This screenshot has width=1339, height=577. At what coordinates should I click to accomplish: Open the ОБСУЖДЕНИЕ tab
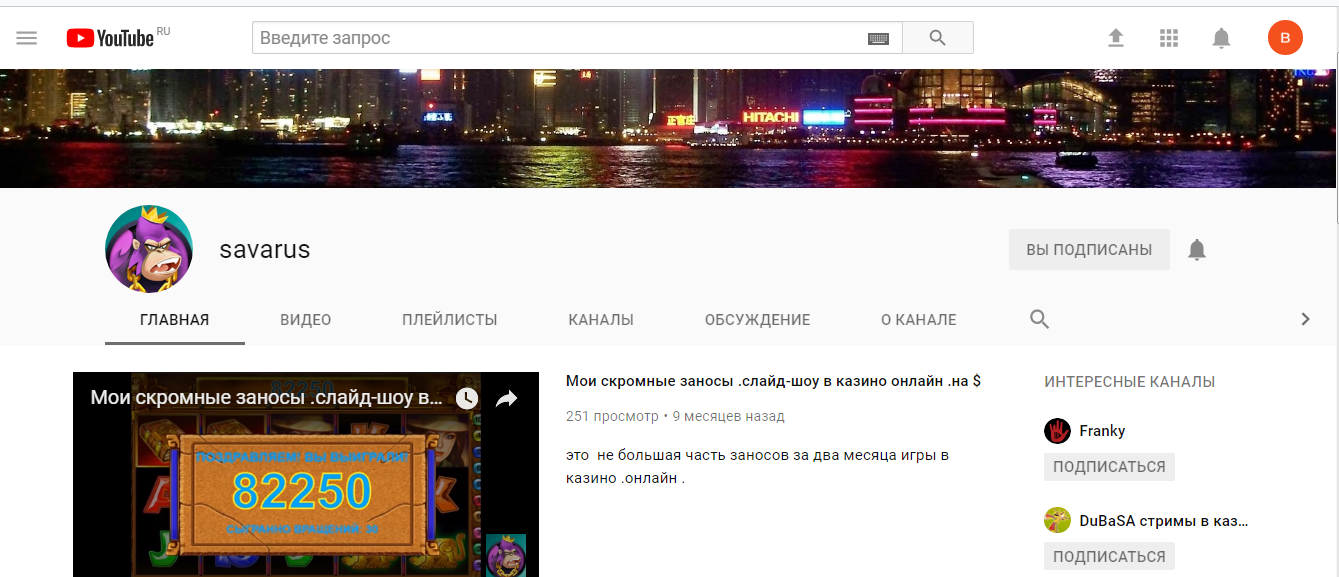(x=758, y=320)
